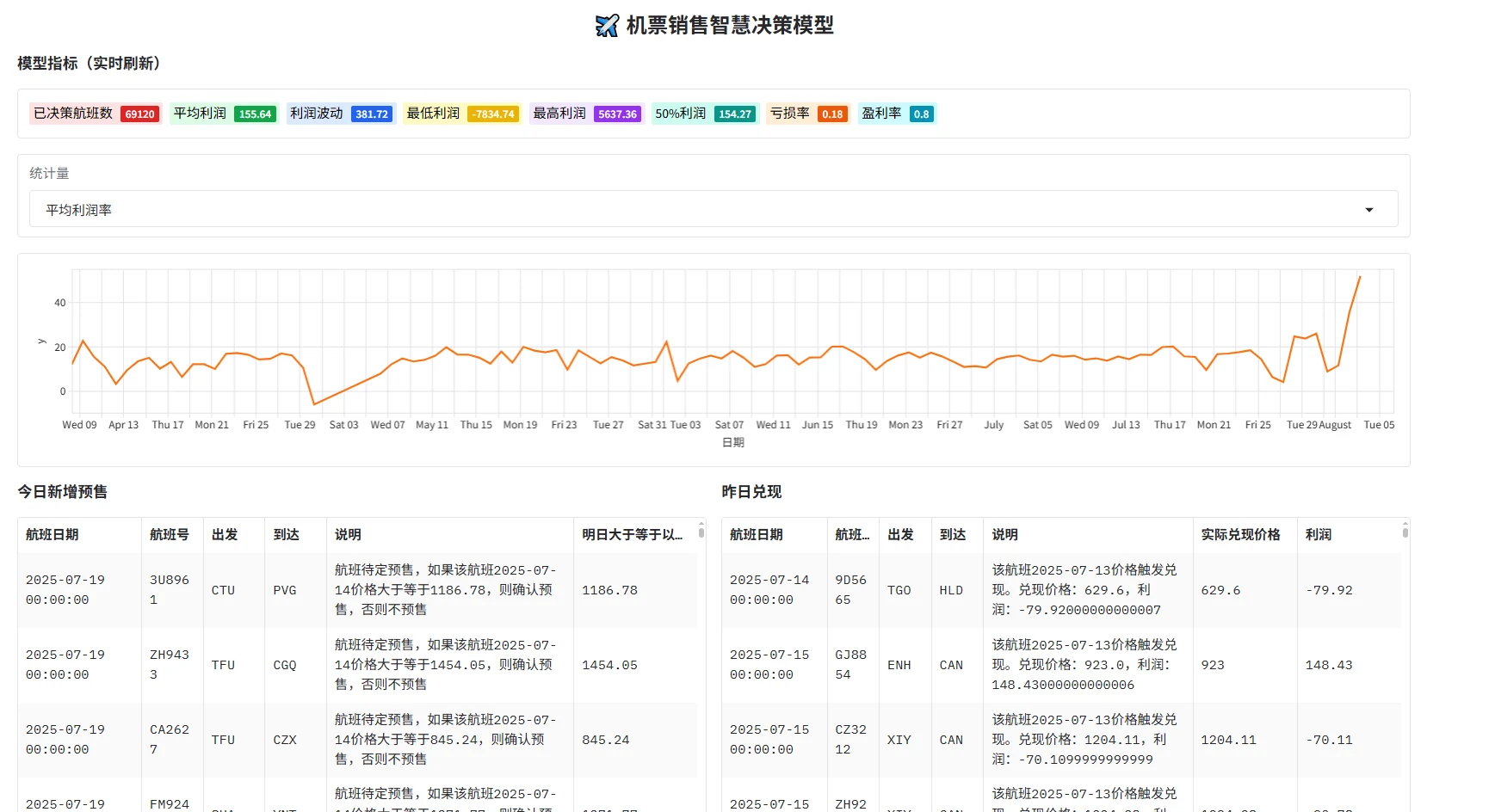Select cell GJ8854 in 昨日兑现 table

(x=853, y=665)
